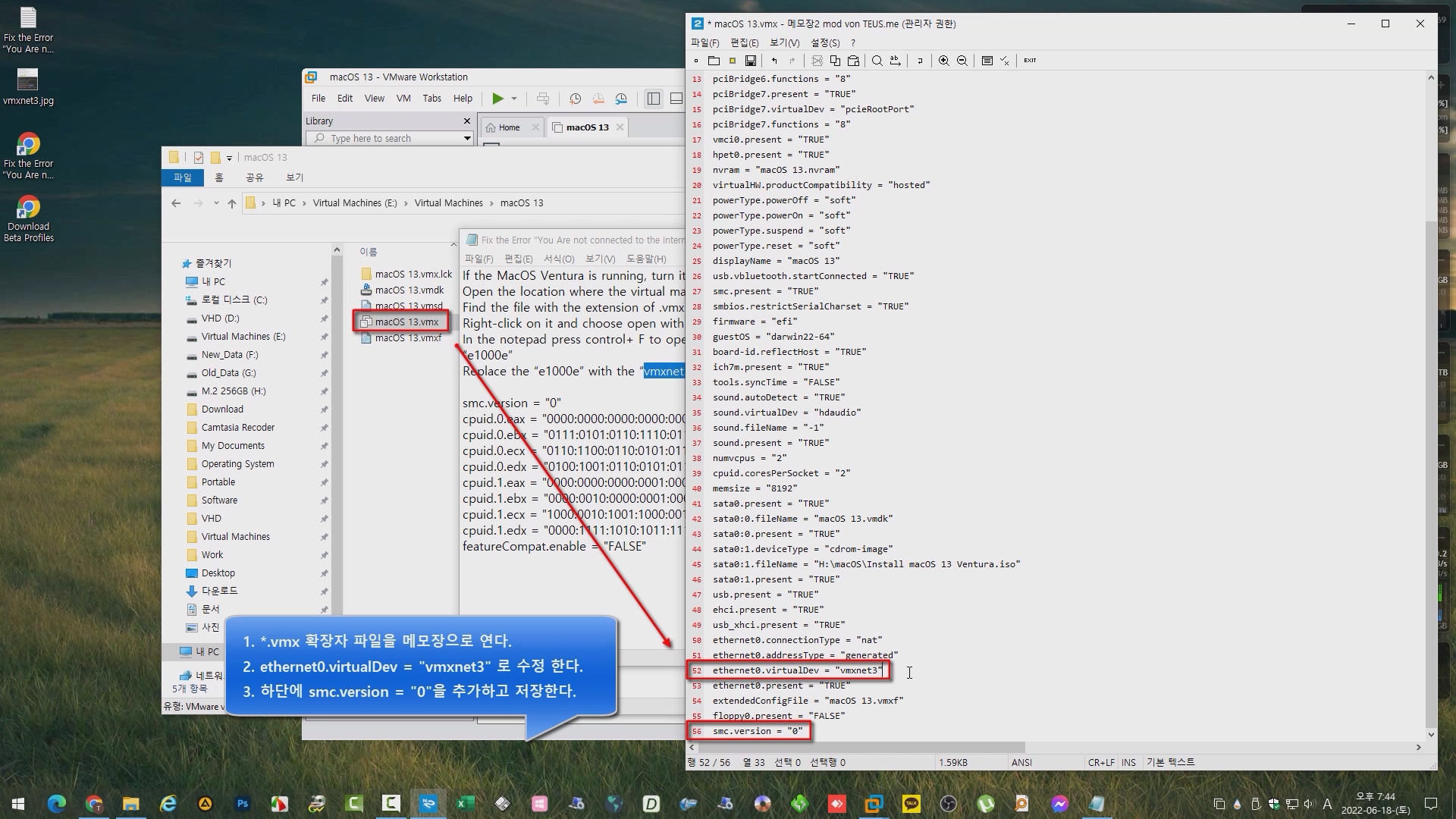Click the green Power On play button in VMware
This screenshot has width=1456, height=819.
tap(497, 99)
